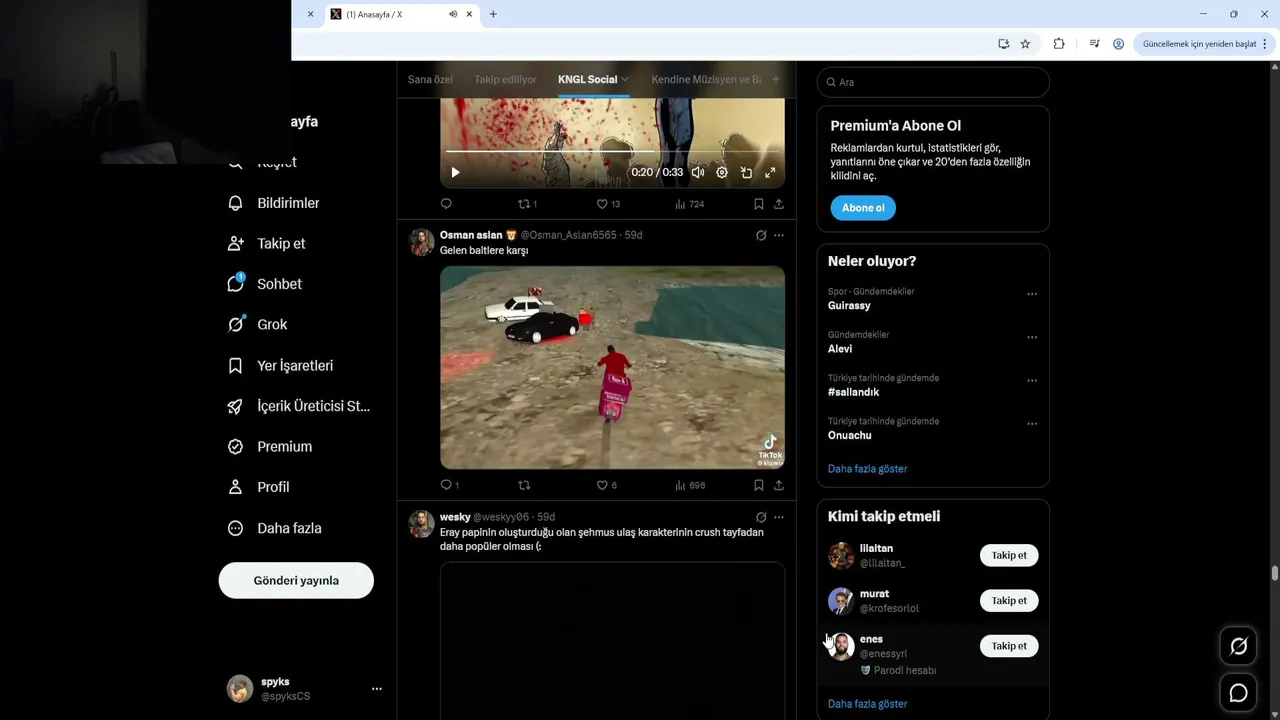Image resolution: width=1280 pixels, height=720 pixels.
Task: Click the Ara search field
Action: (933, 82)
